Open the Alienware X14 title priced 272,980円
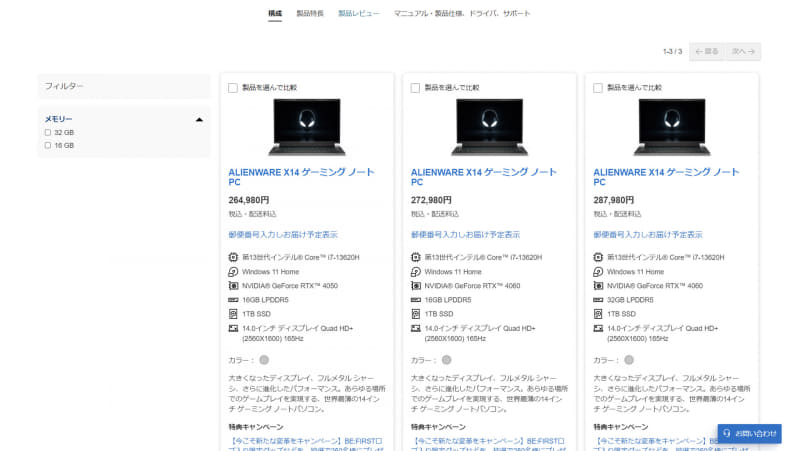The width and height of the screenshot is (800, 451). 484,177
